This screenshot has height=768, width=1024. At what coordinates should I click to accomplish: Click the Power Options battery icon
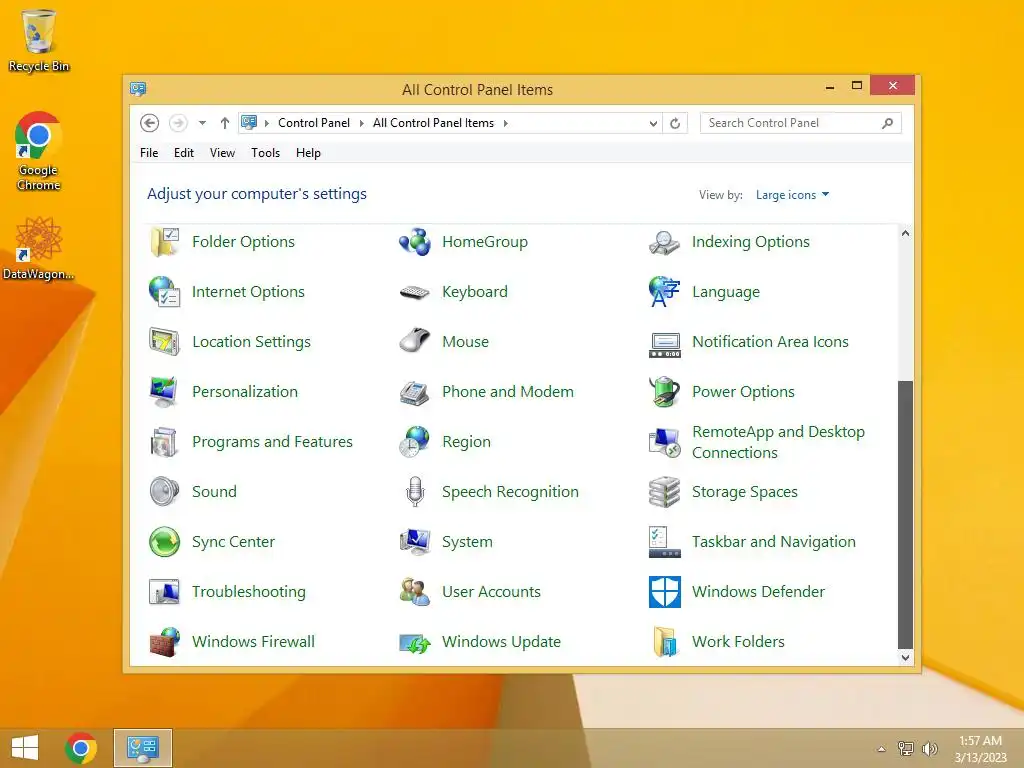664,392
